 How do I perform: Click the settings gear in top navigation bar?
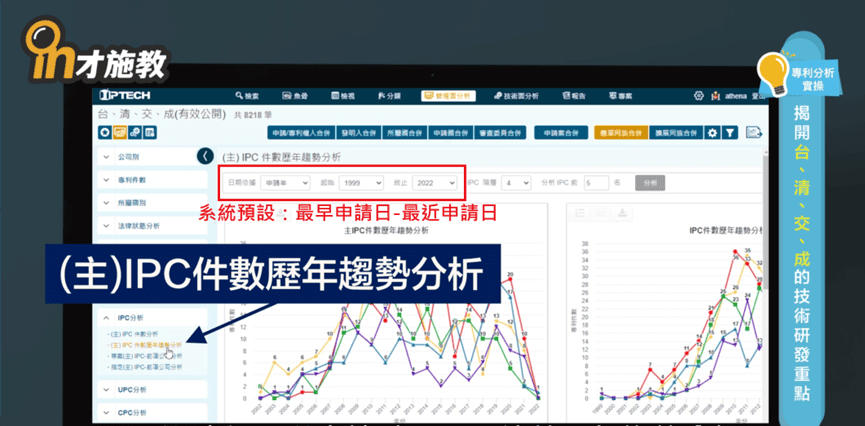click(699, 96)
